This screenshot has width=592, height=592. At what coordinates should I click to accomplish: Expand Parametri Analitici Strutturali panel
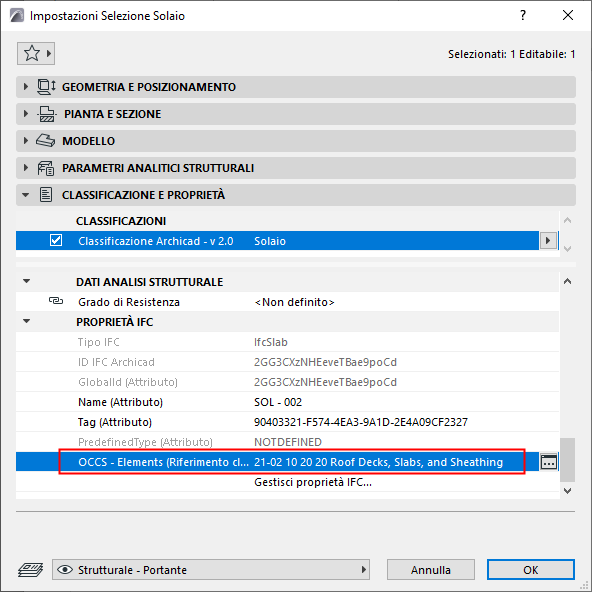26,168
